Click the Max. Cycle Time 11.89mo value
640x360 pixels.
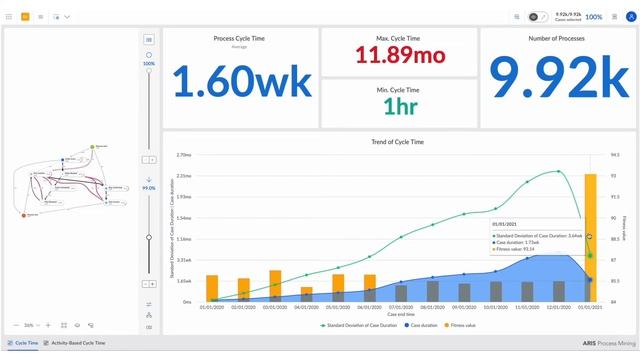point(400,55)
